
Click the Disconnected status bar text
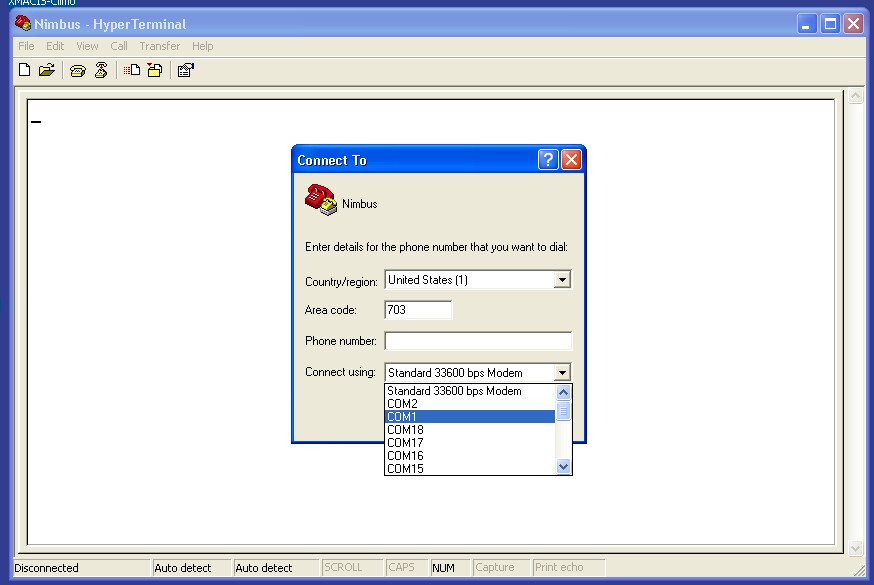coord(46,568)
